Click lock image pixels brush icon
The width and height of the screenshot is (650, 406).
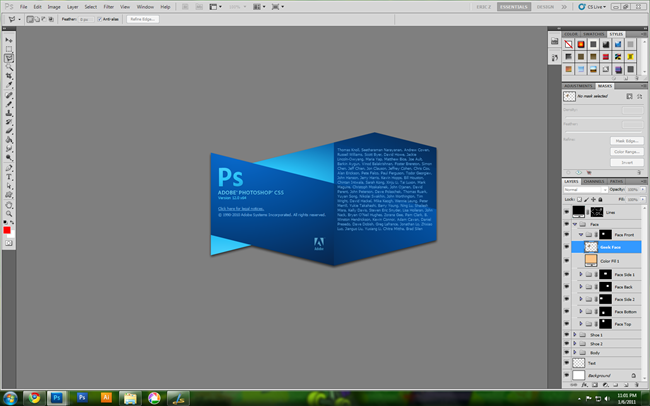coord(586,199)
